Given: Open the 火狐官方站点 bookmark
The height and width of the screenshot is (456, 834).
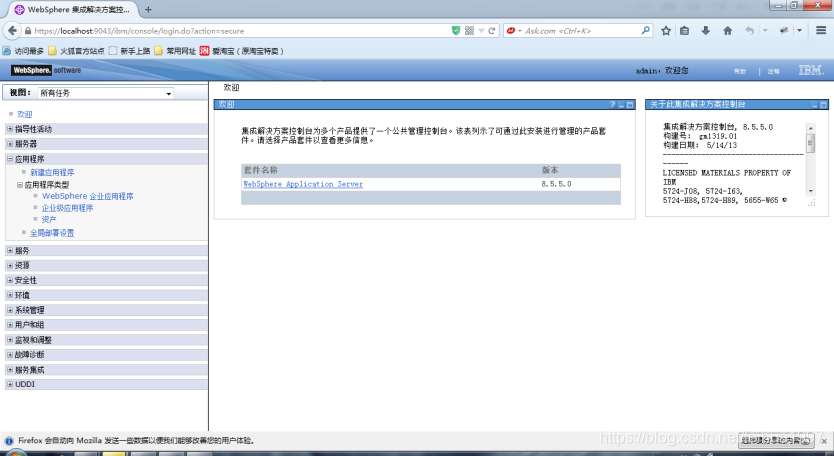Looking at the screenshot, I should [76, 51].
